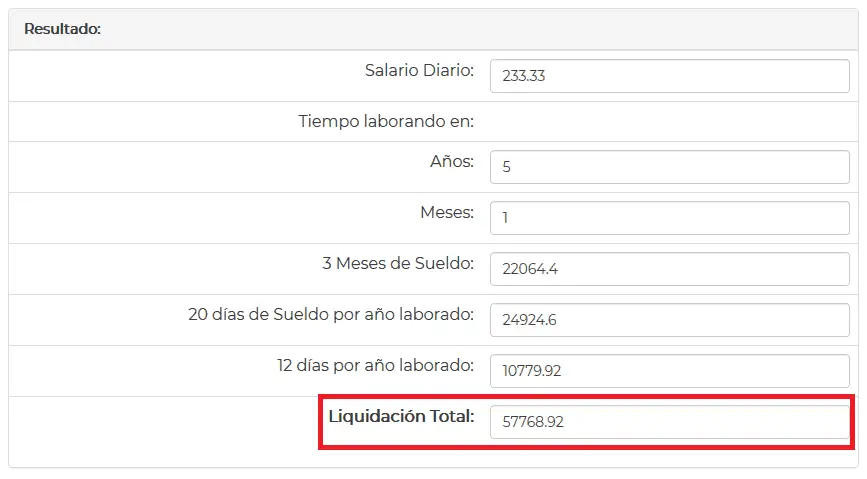The image size is (867, 479).
Task: Click the Resultado panel header
Action: tap(433, 30)
